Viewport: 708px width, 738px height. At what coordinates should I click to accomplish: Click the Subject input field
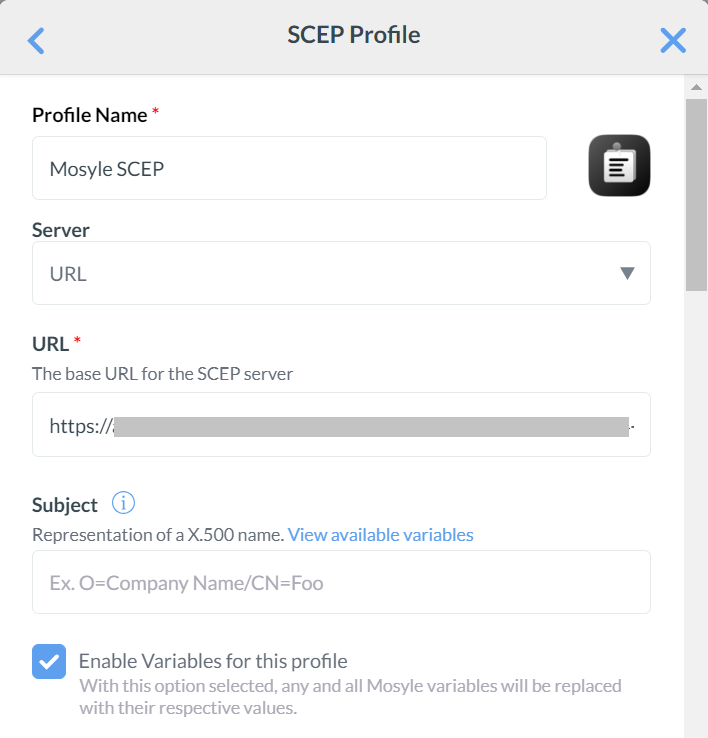(341, 582)
